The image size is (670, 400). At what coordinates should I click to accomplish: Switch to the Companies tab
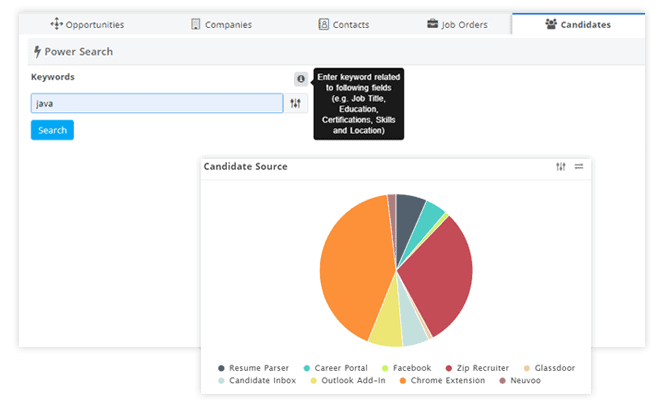[221, 24]
